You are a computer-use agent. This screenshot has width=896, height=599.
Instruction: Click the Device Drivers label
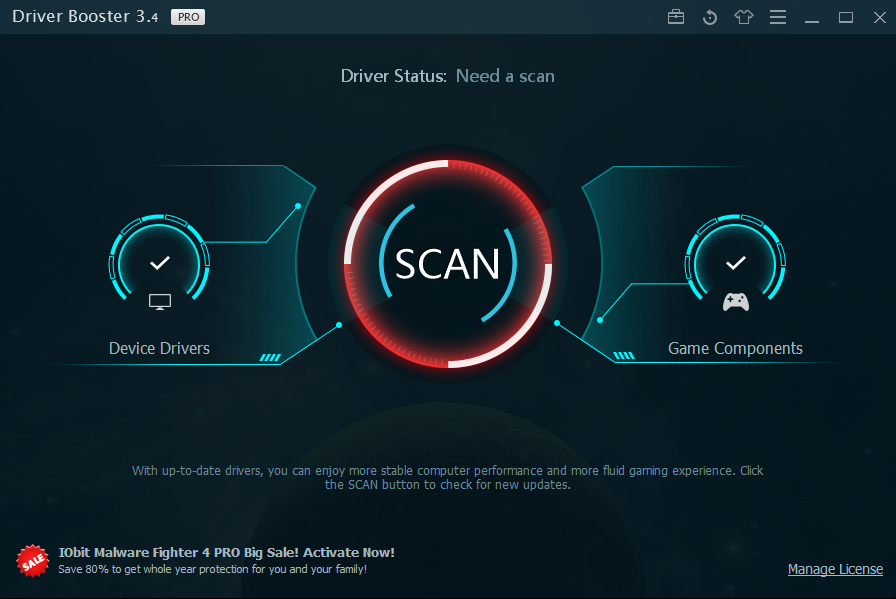point(159,348)
